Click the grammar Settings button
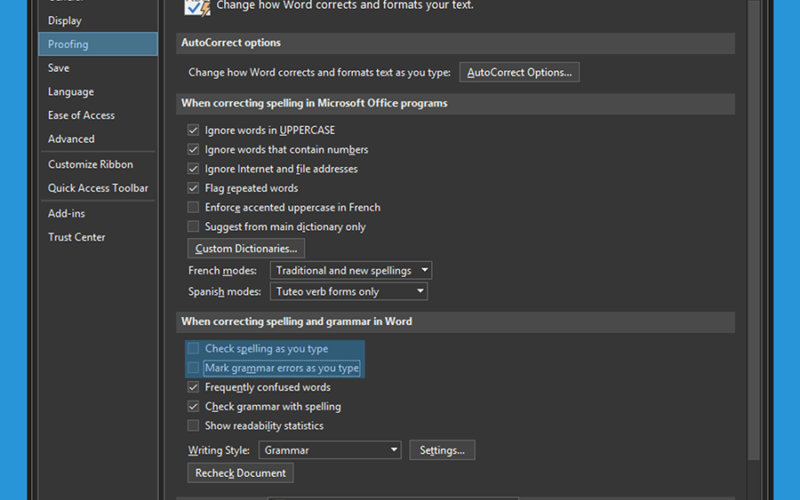This screenshot has height=500, width=800. point(442,450)
